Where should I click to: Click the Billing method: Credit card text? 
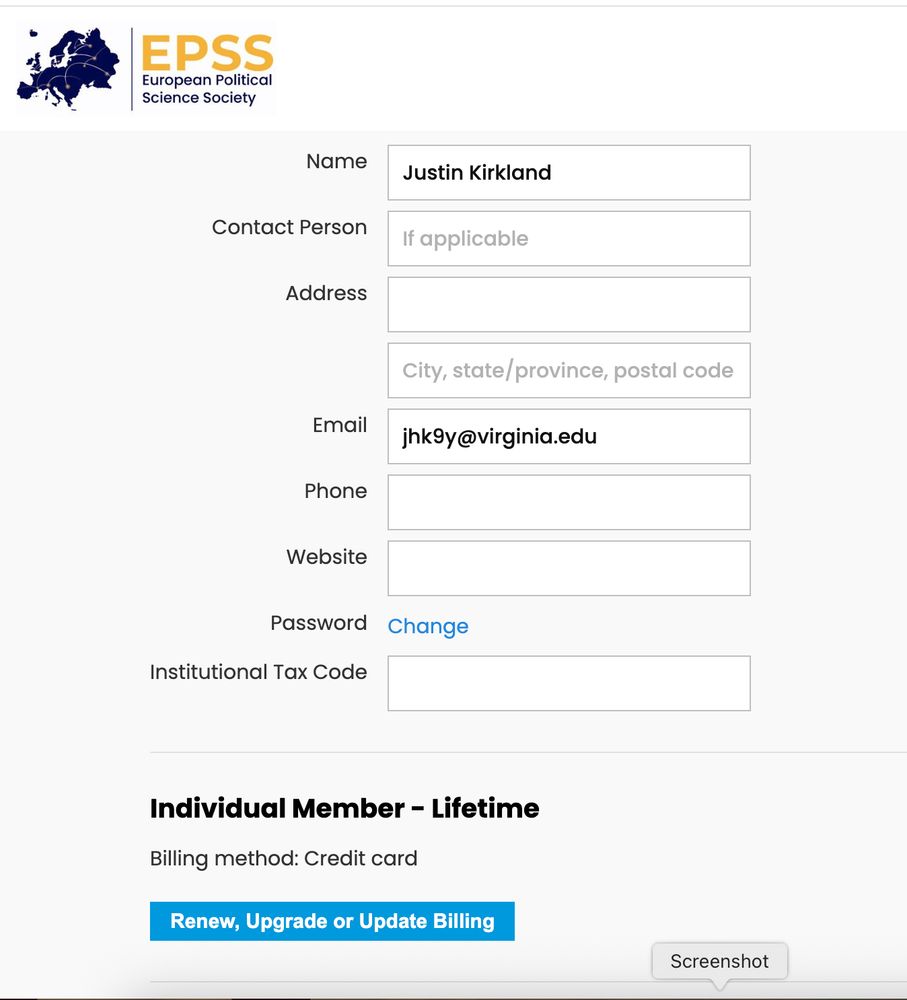click(x=284, y=858)
